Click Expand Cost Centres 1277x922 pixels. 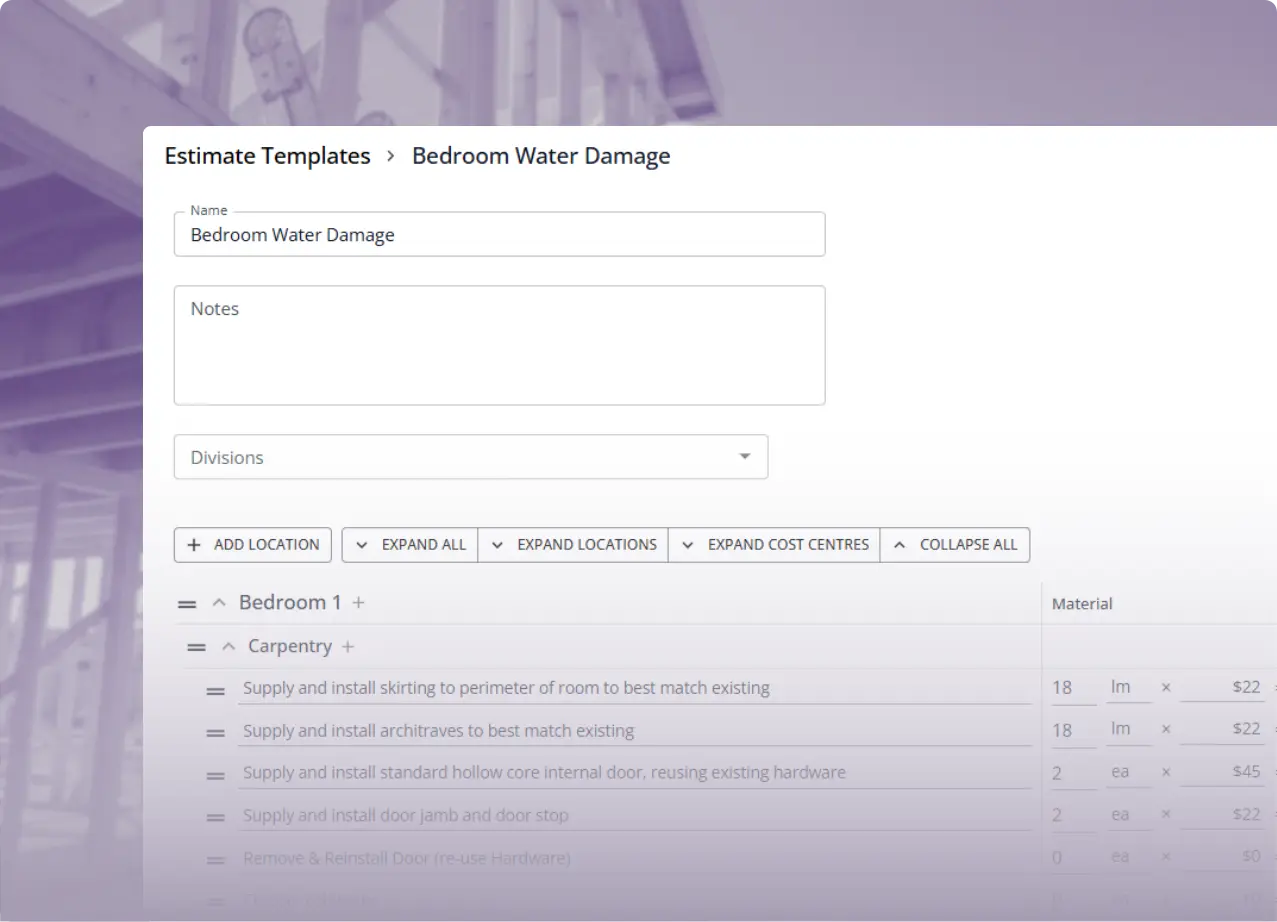point(774,545)
